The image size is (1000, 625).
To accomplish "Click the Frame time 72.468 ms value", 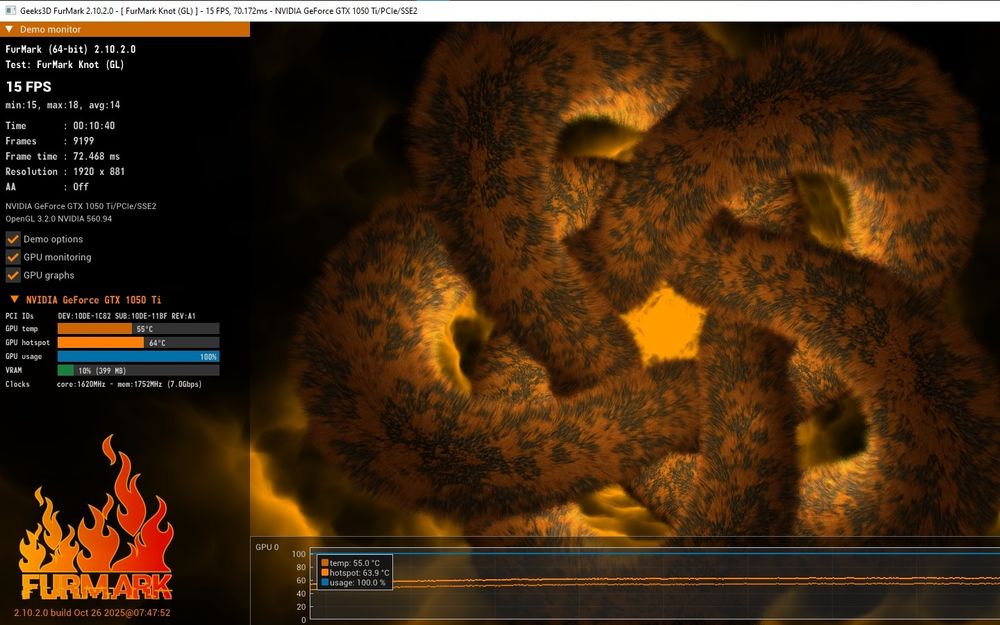I will 96,156.
